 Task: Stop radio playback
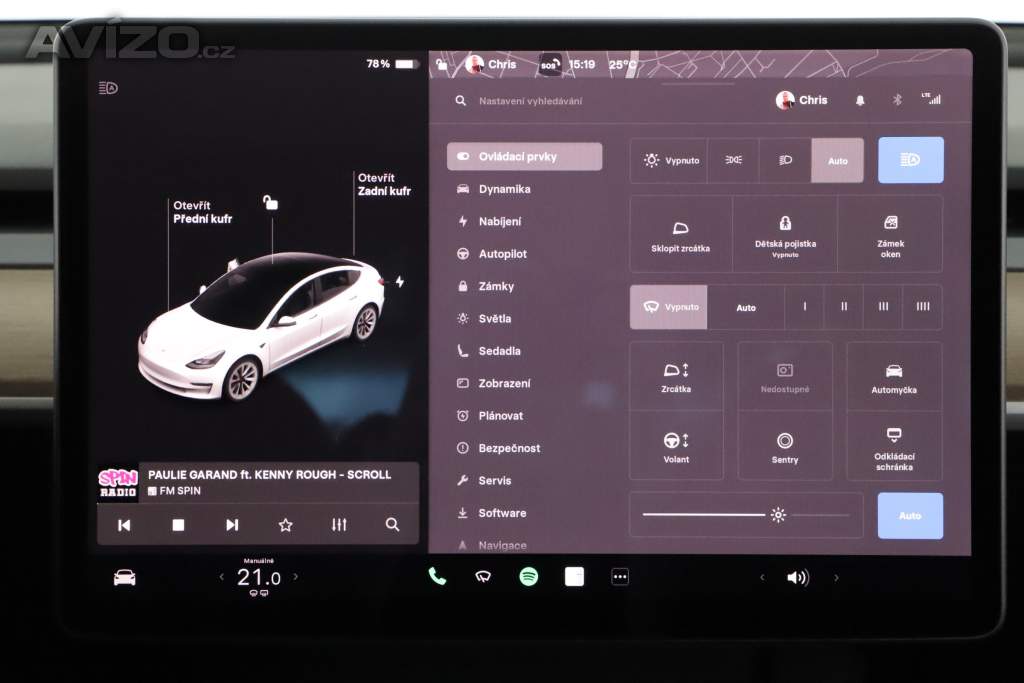(178, 525)
